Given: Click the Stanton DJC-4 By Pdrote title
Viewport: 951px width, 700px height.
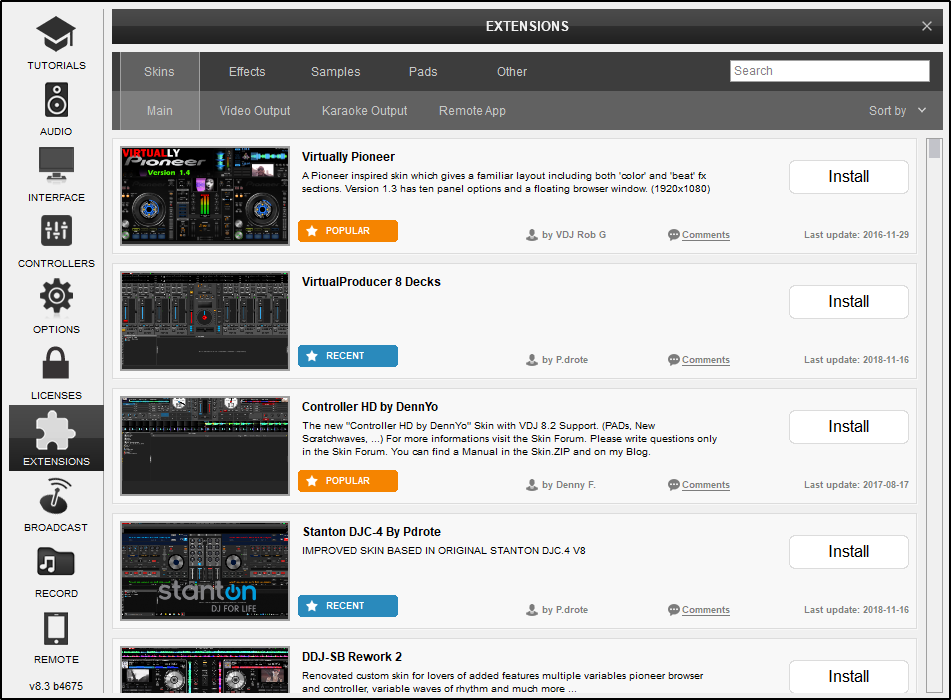Looking at the screenshot, I should (372, 531).
